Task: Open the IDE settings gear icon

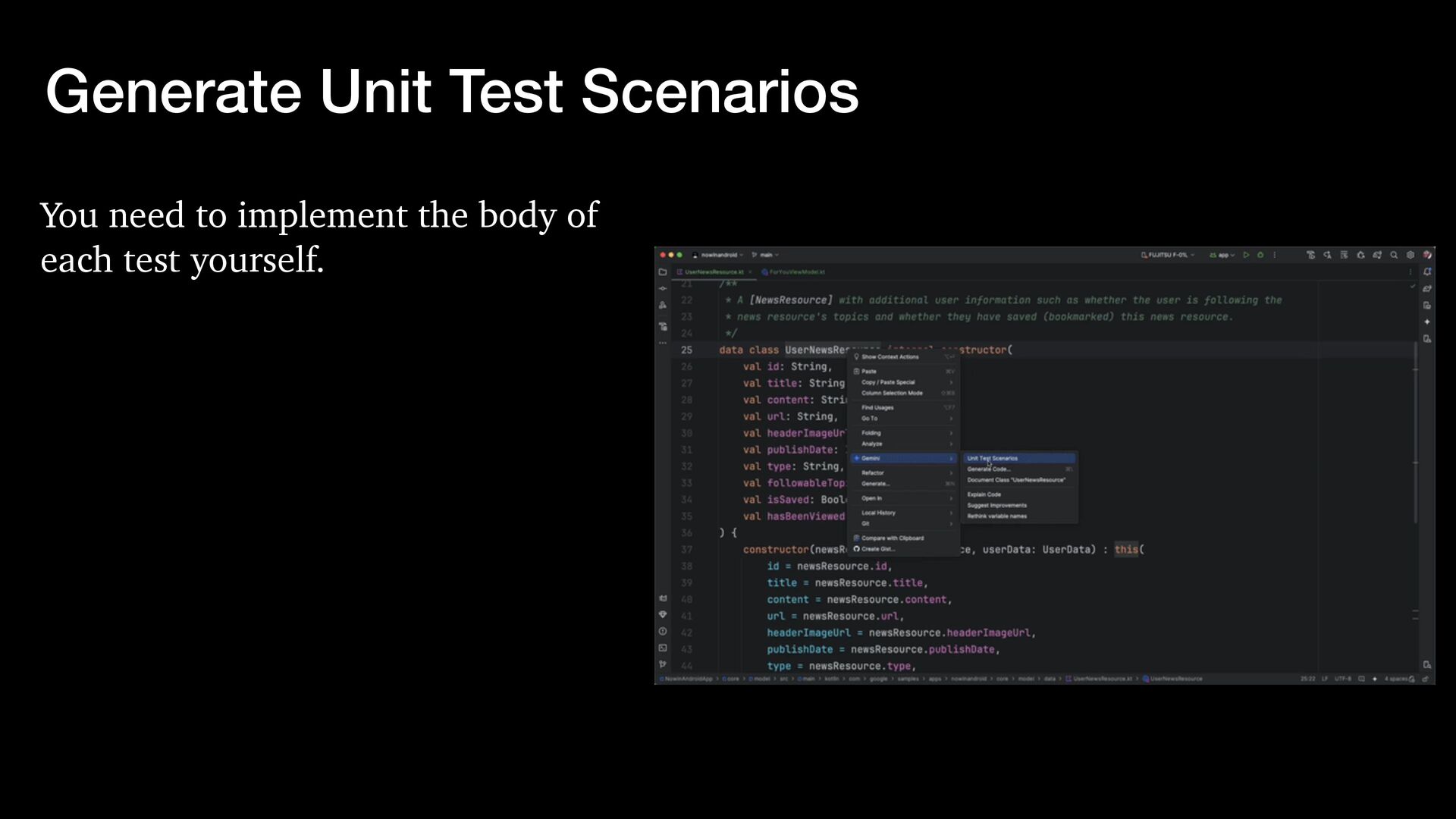Action: [x=1410, y=256]
